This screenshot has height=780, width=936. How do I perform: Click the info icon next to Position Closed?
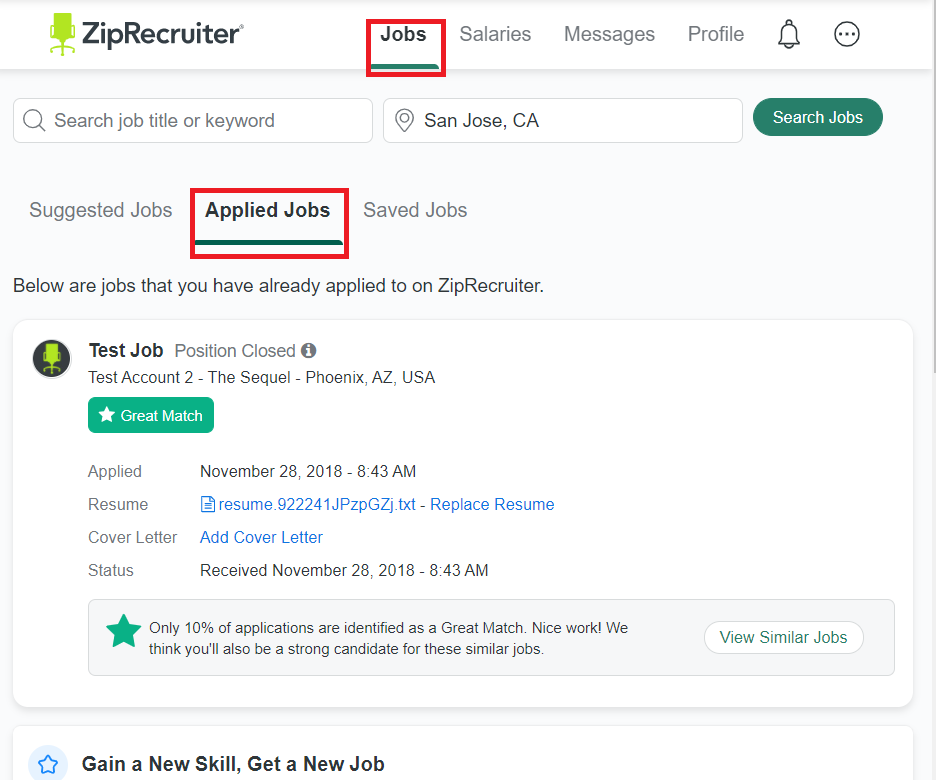(308, 350)
